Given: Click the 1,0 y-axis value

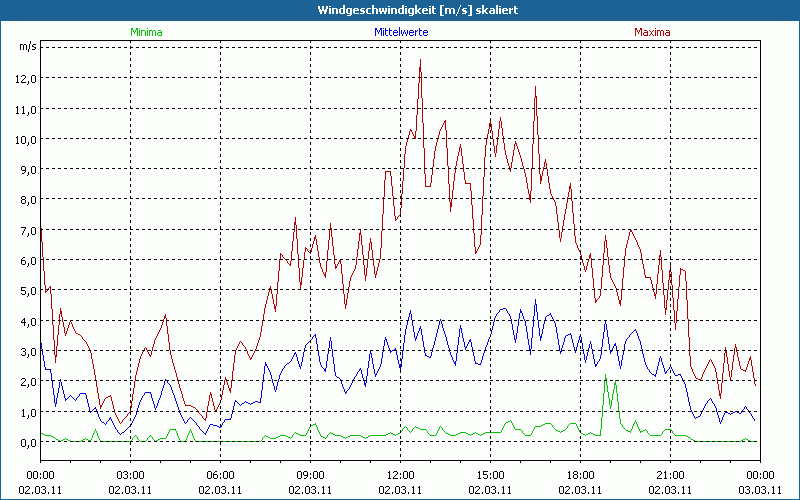Looking at the screenshot, I should [x=30, y=412].
